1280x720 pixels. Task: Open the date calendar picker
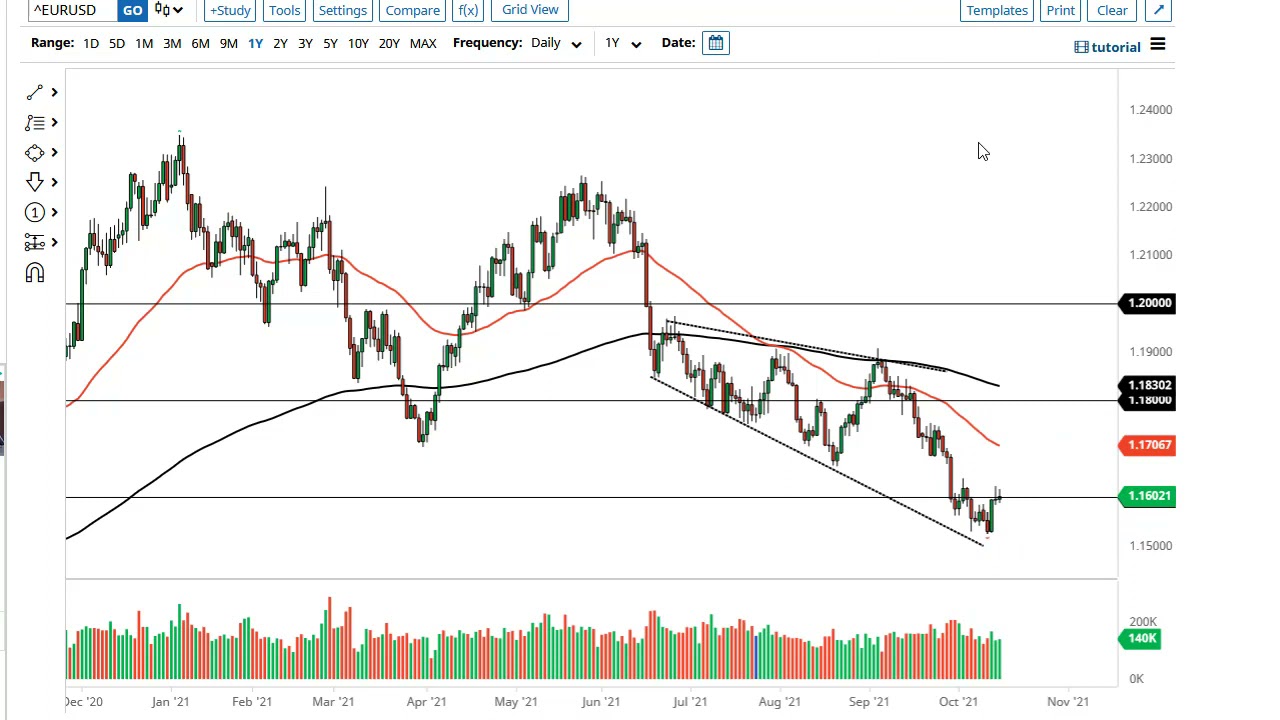pos(715,43)
